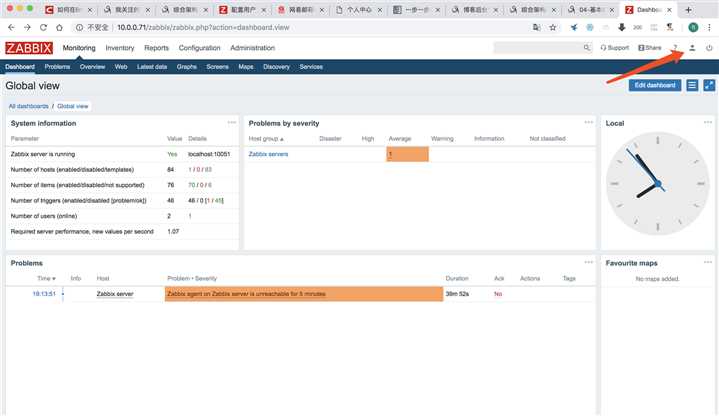This screenshot has height=416, width=719.
Task: Click Global view breadcrumb link
Action: coord(72,106)
